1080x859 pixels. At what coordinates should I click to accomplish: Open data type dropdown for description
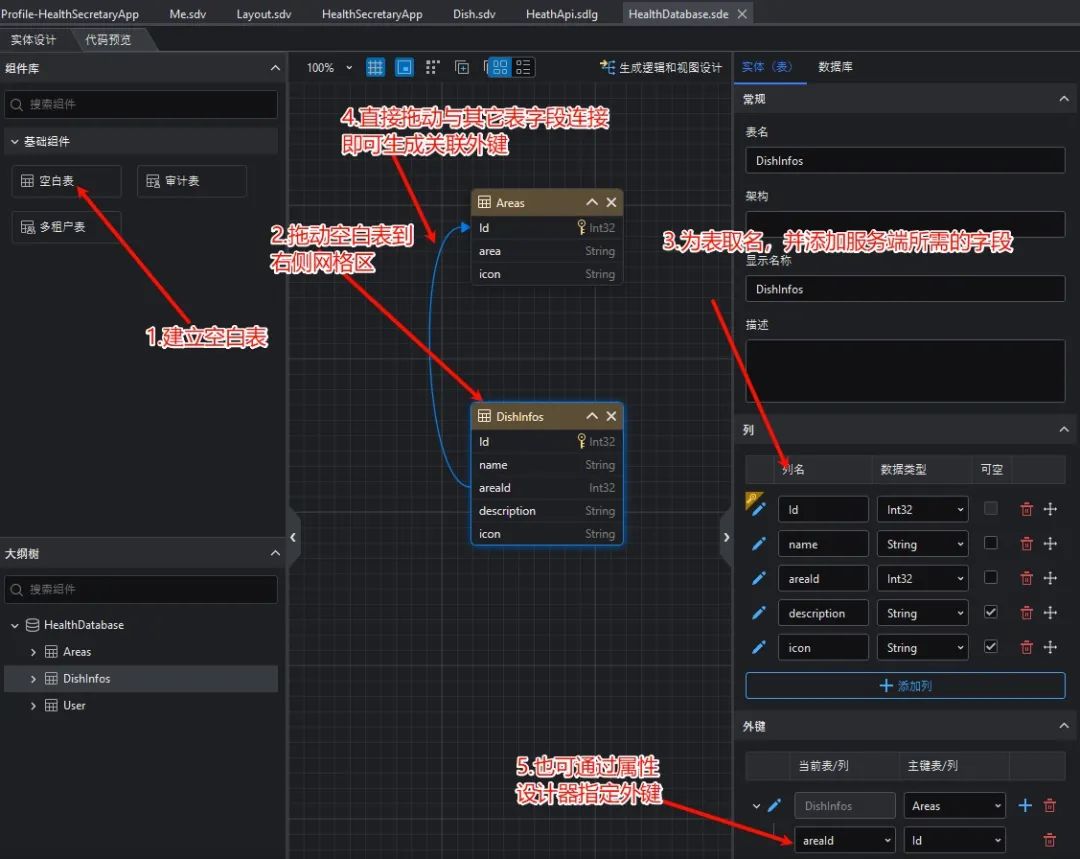point(922,613)
